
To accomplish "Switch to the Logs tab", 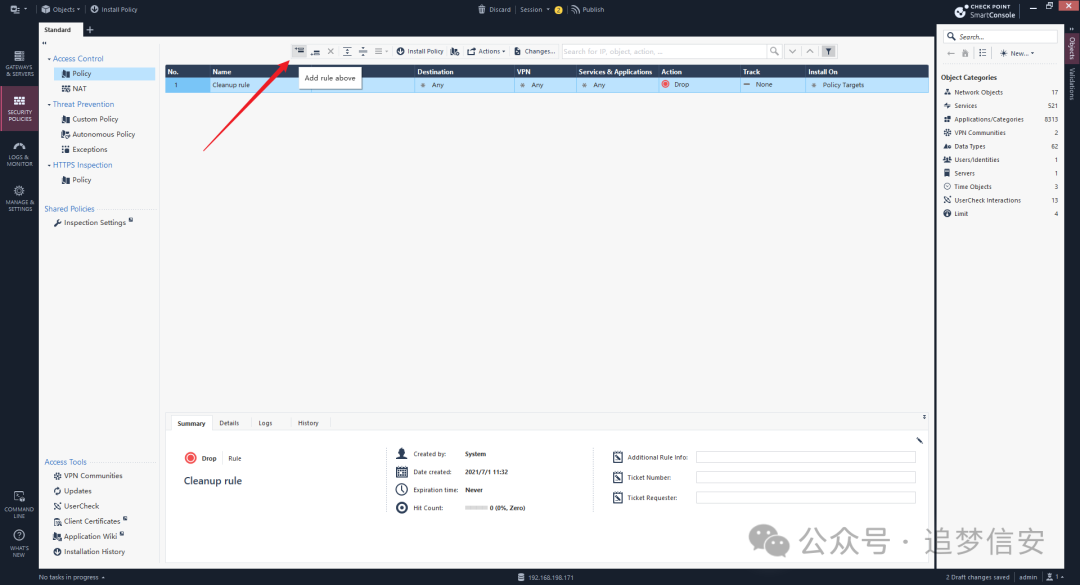I will 265,423.
